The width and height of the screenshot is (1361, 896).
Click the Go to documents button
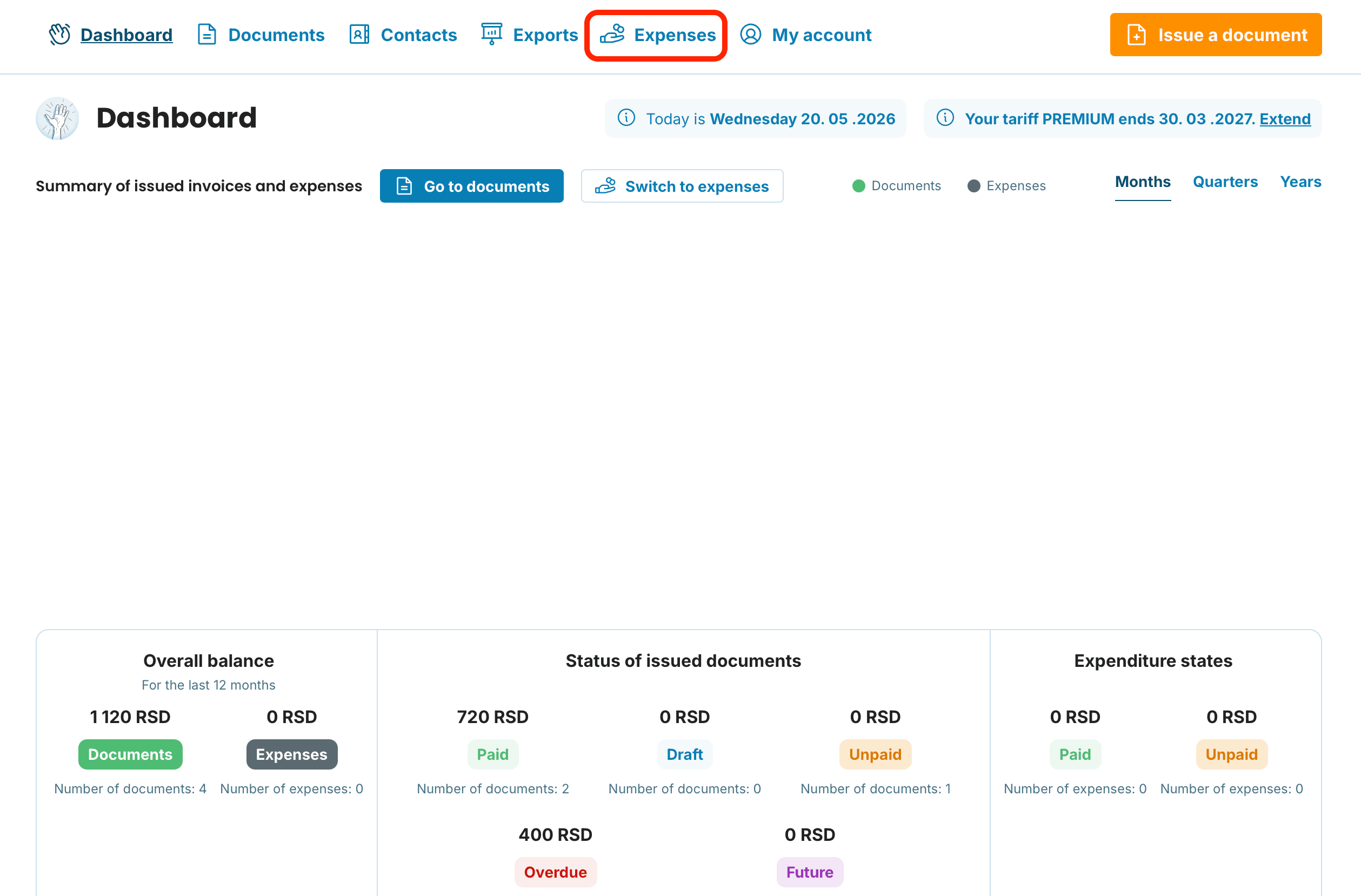coord(472,186)
